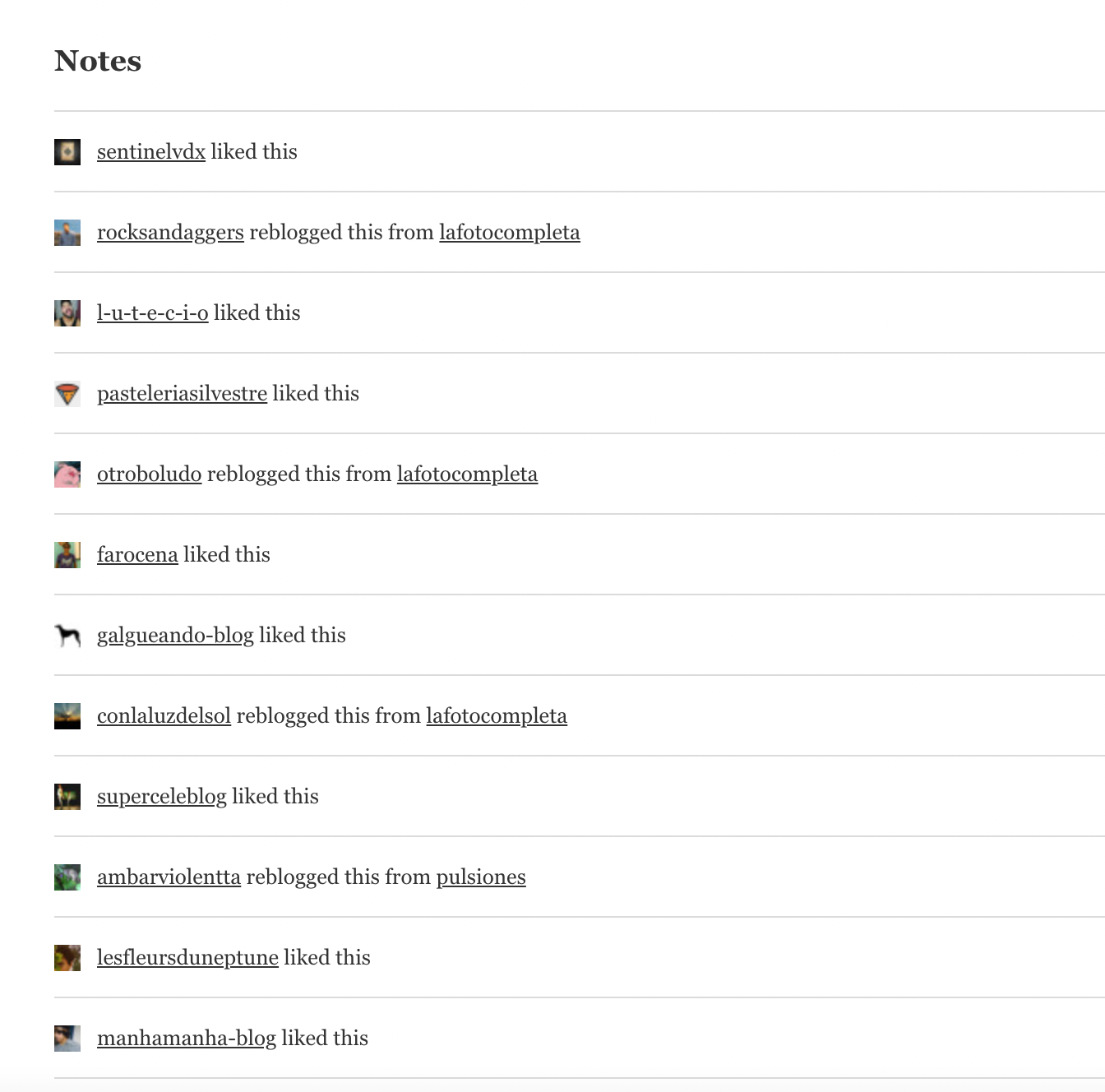Click farocena's avatar thumbnail
The width and height of the screenshot is (1105, 1092).
click(x=67, y=555)
